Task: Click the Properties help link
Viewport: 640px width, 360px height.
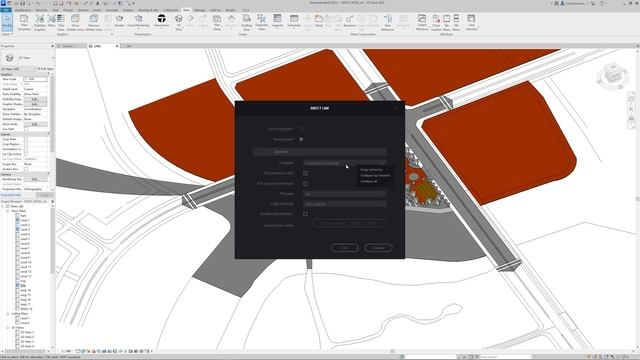Action: [x=11, y=195]
